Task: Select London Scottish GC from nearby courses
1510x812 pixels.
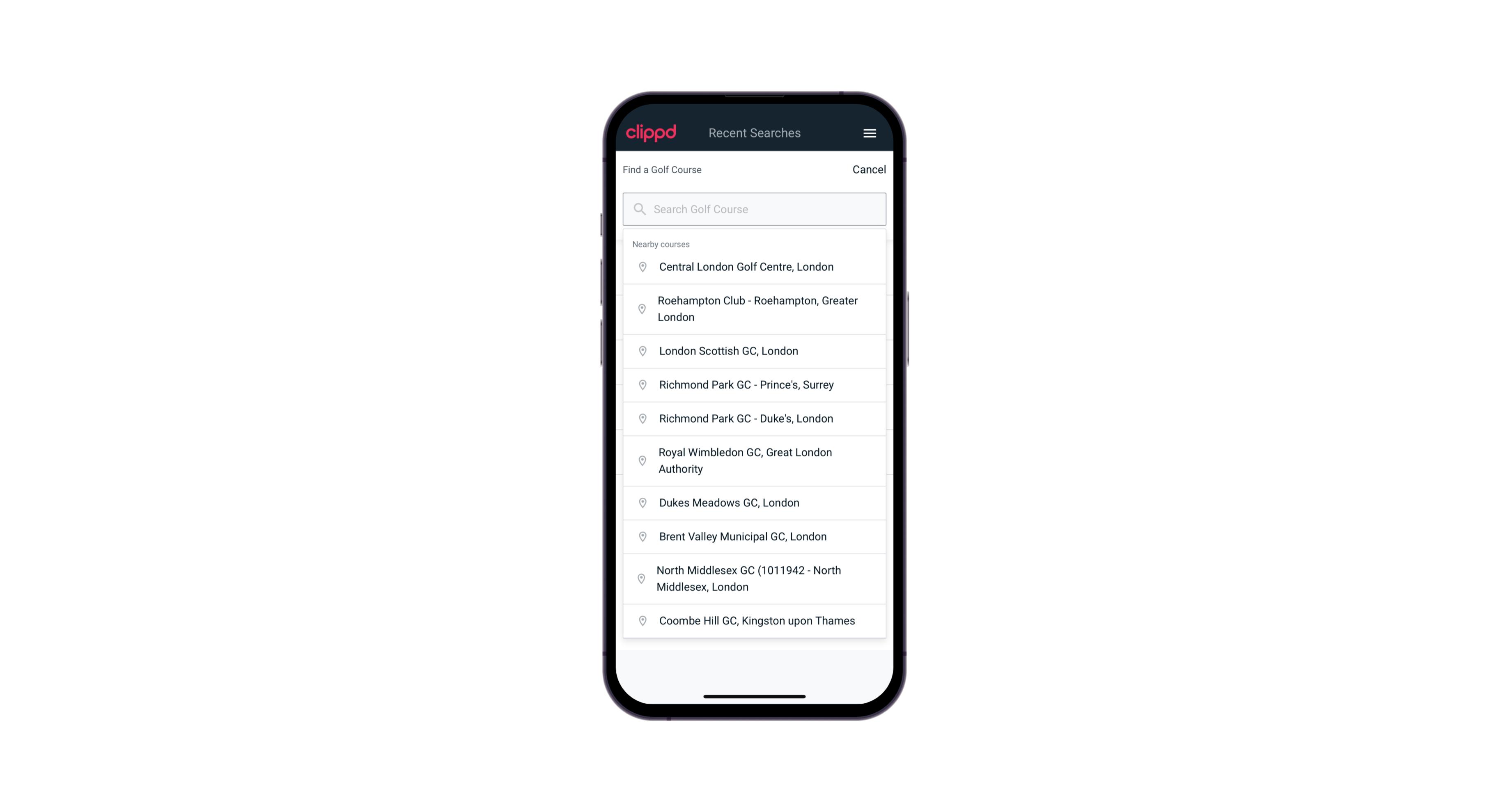Action: click(754, 351)
